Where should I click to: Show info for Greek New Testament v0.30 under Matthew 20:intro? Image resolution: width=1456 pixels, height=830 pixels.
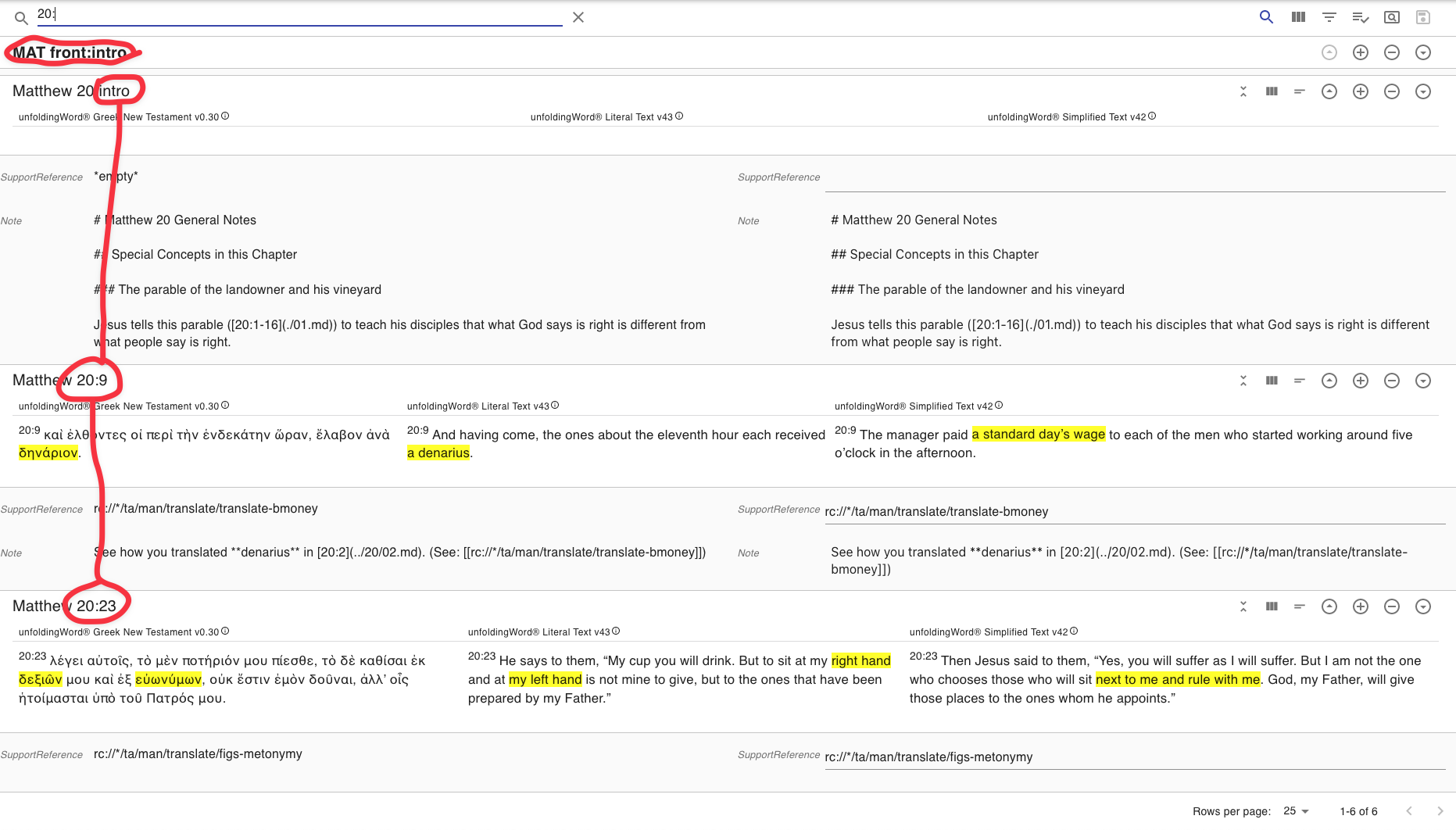coord(225,116)
